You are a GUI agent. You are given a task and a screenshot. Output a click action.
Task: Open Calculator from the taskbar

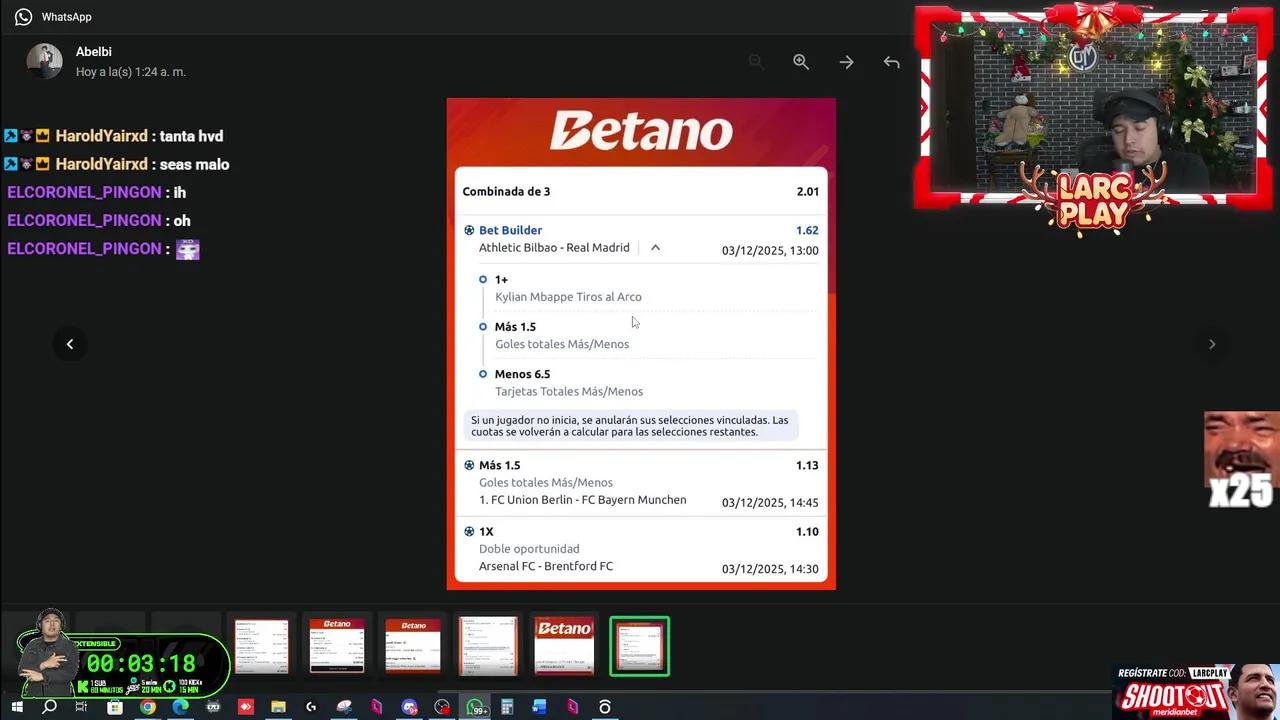[x=507, y=707]
